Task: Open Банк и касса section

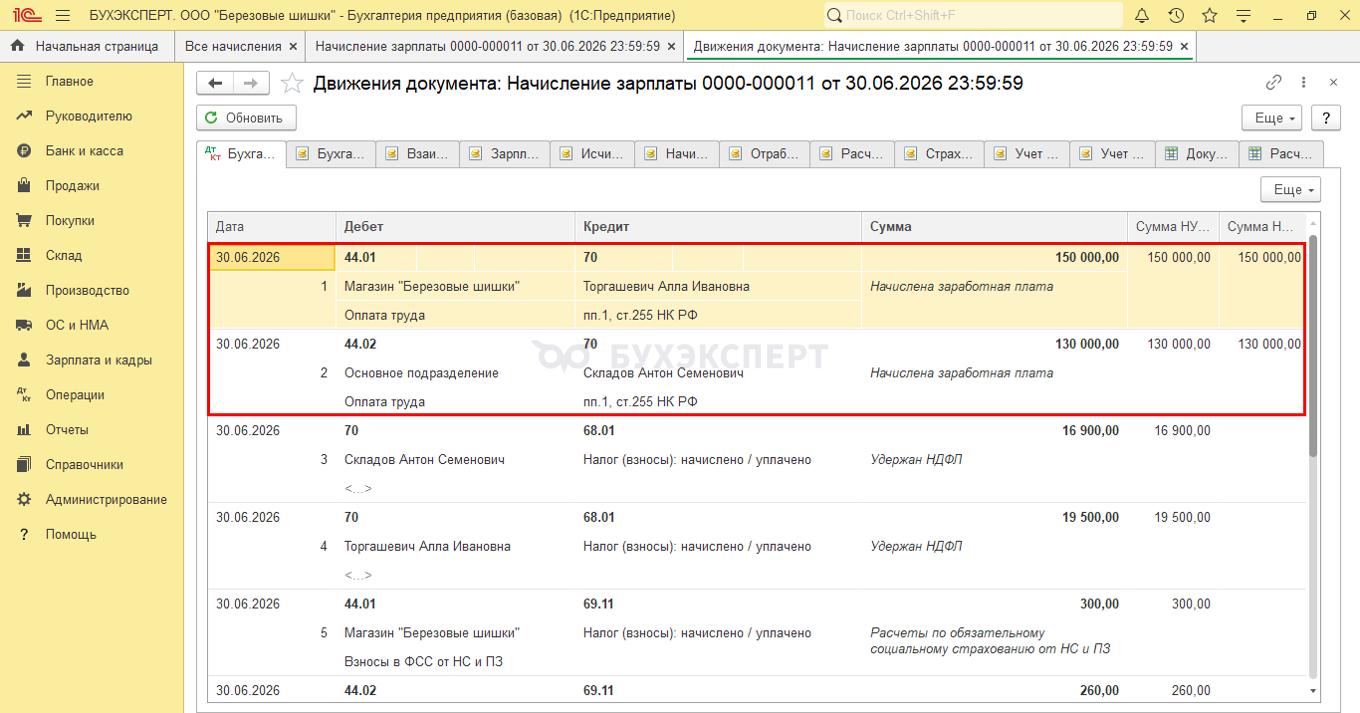Action: pos(84,151)
